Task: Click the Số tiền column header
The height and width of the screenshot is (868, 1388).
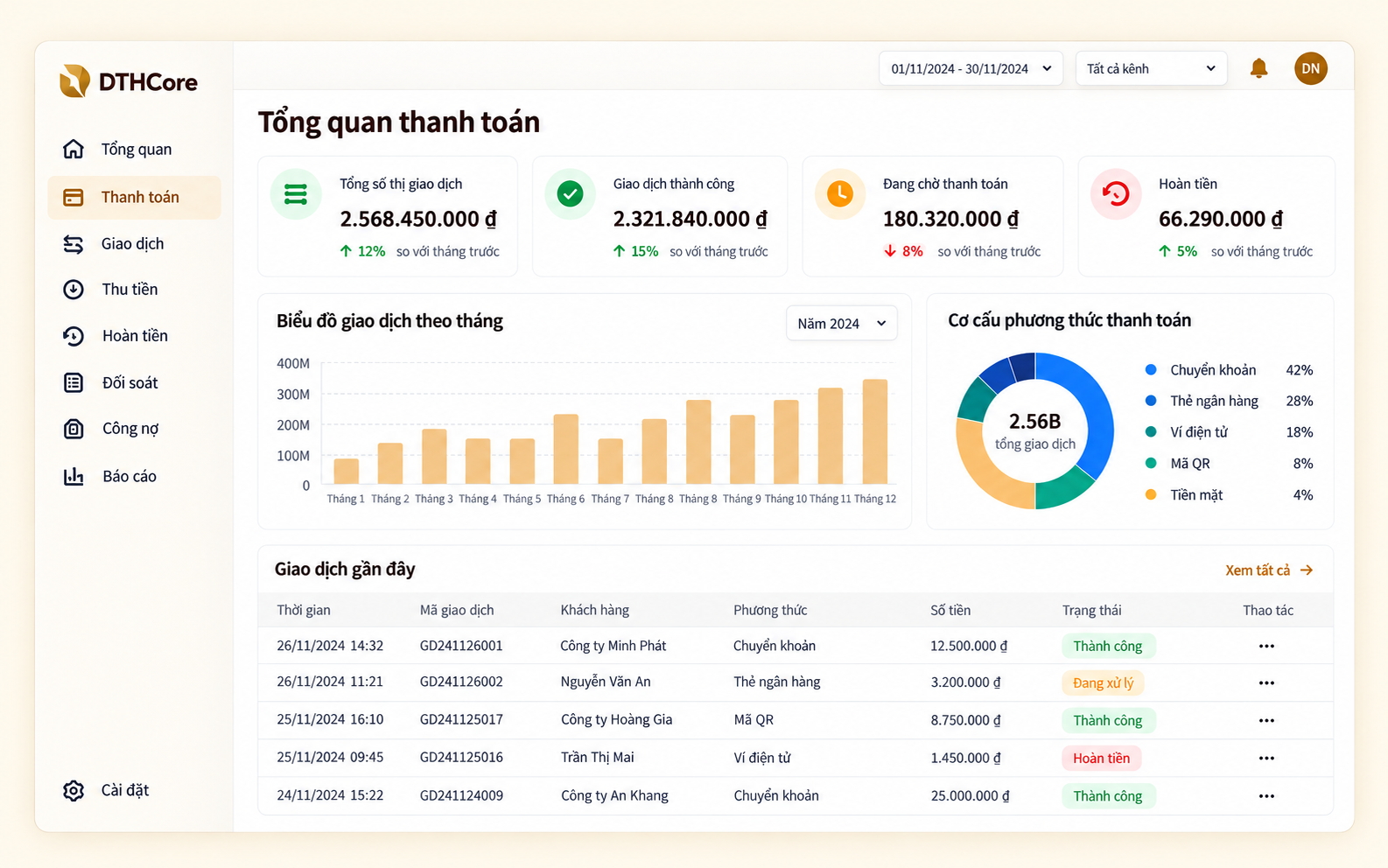Action: [x=950, y=610]
